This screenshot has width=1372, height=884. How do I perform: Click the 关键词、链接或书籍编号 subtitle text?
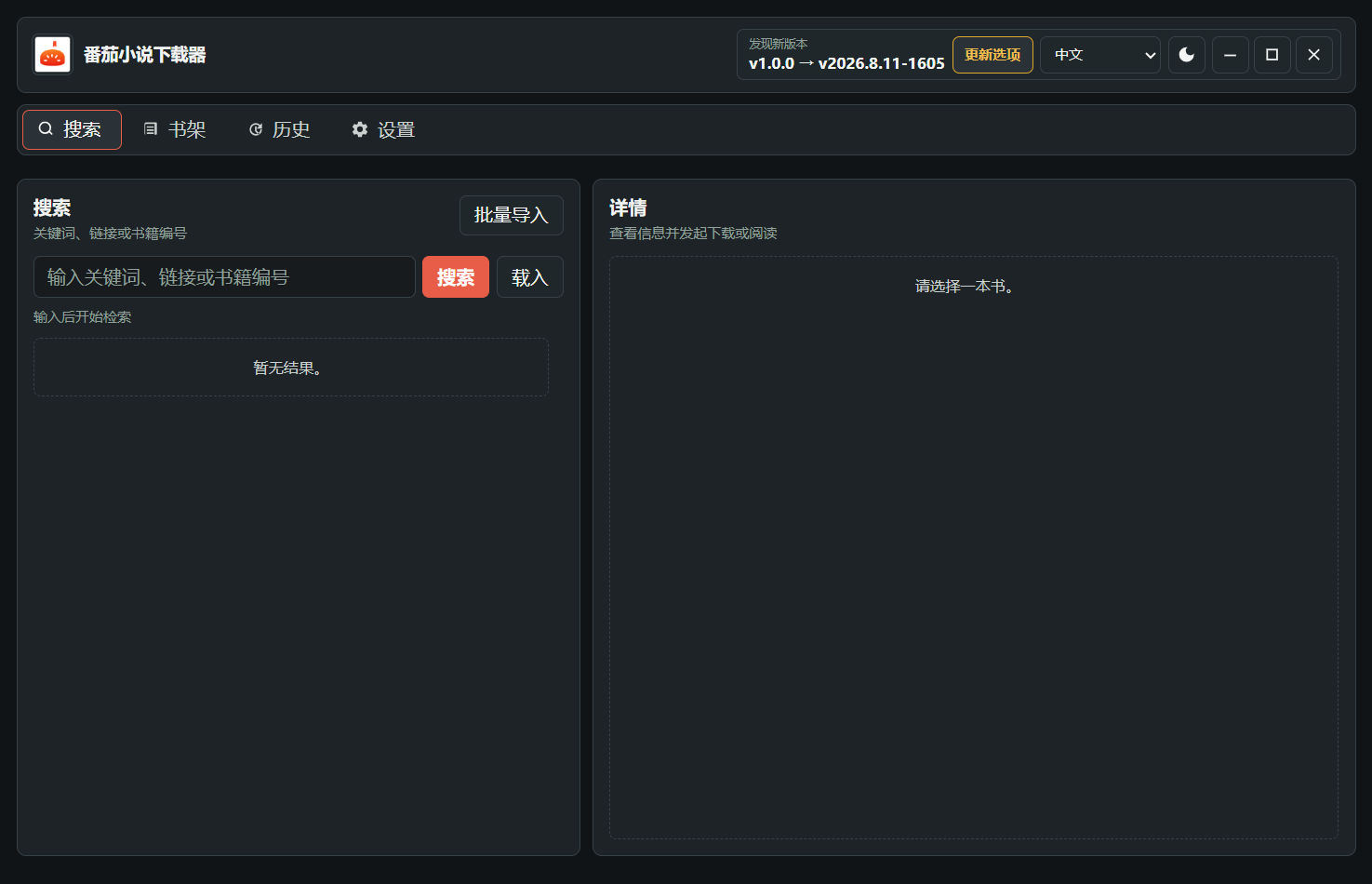pyautogui.click(x=110, y=234)
